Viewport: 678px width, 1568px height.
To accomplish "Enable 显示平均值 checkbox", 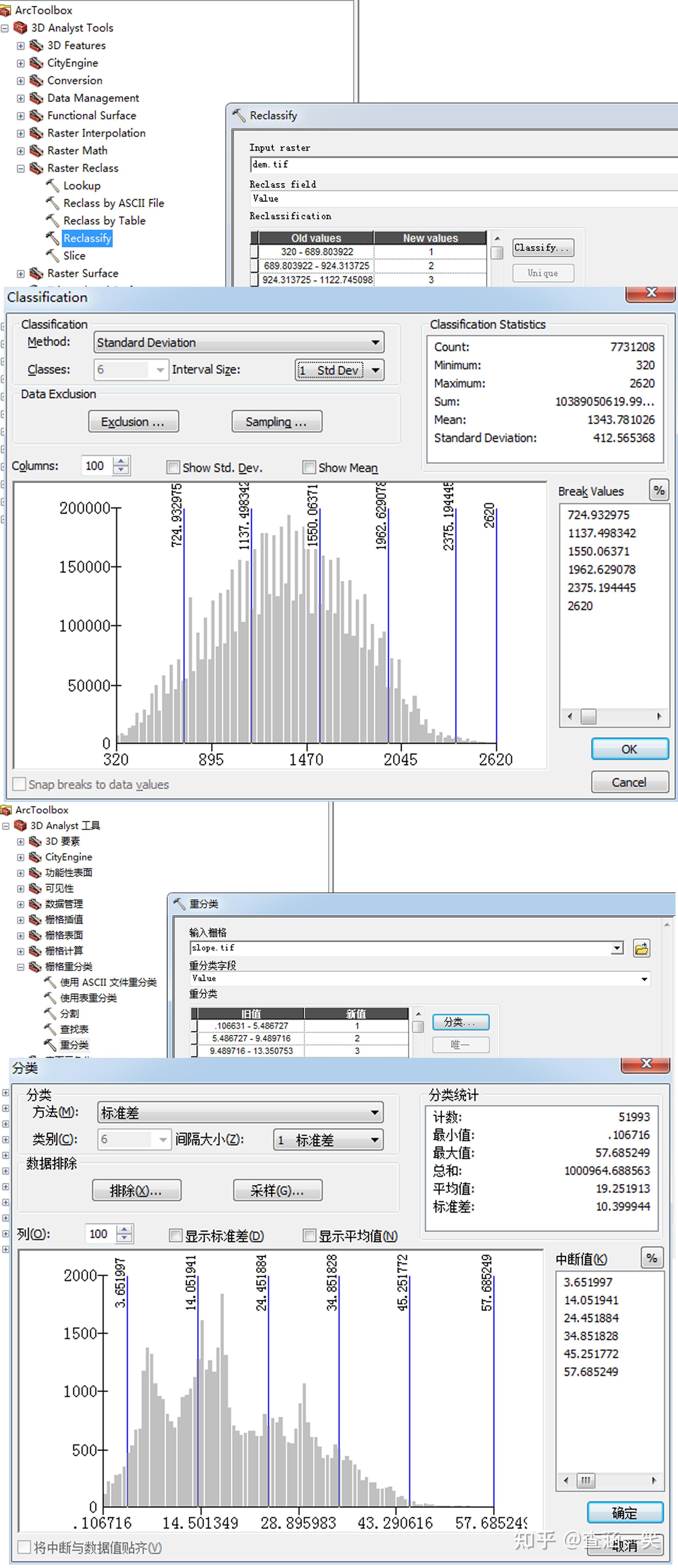I will (310, 1235).
